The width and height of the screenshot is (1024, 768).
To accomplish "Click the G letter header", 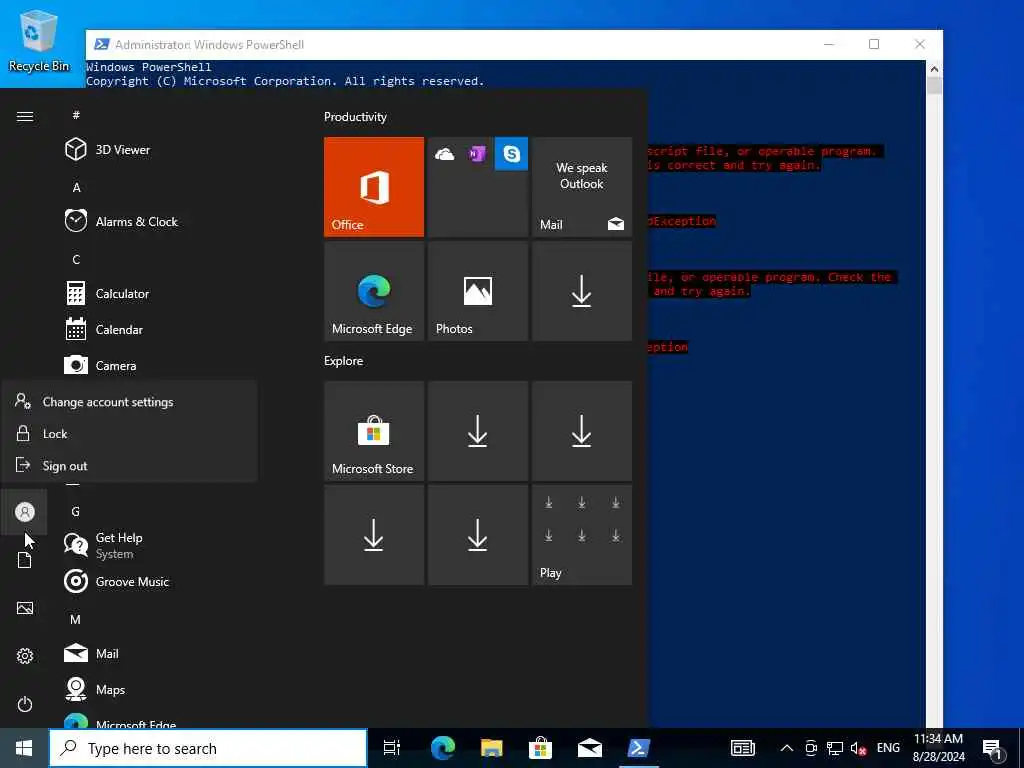I will point(76,511).
